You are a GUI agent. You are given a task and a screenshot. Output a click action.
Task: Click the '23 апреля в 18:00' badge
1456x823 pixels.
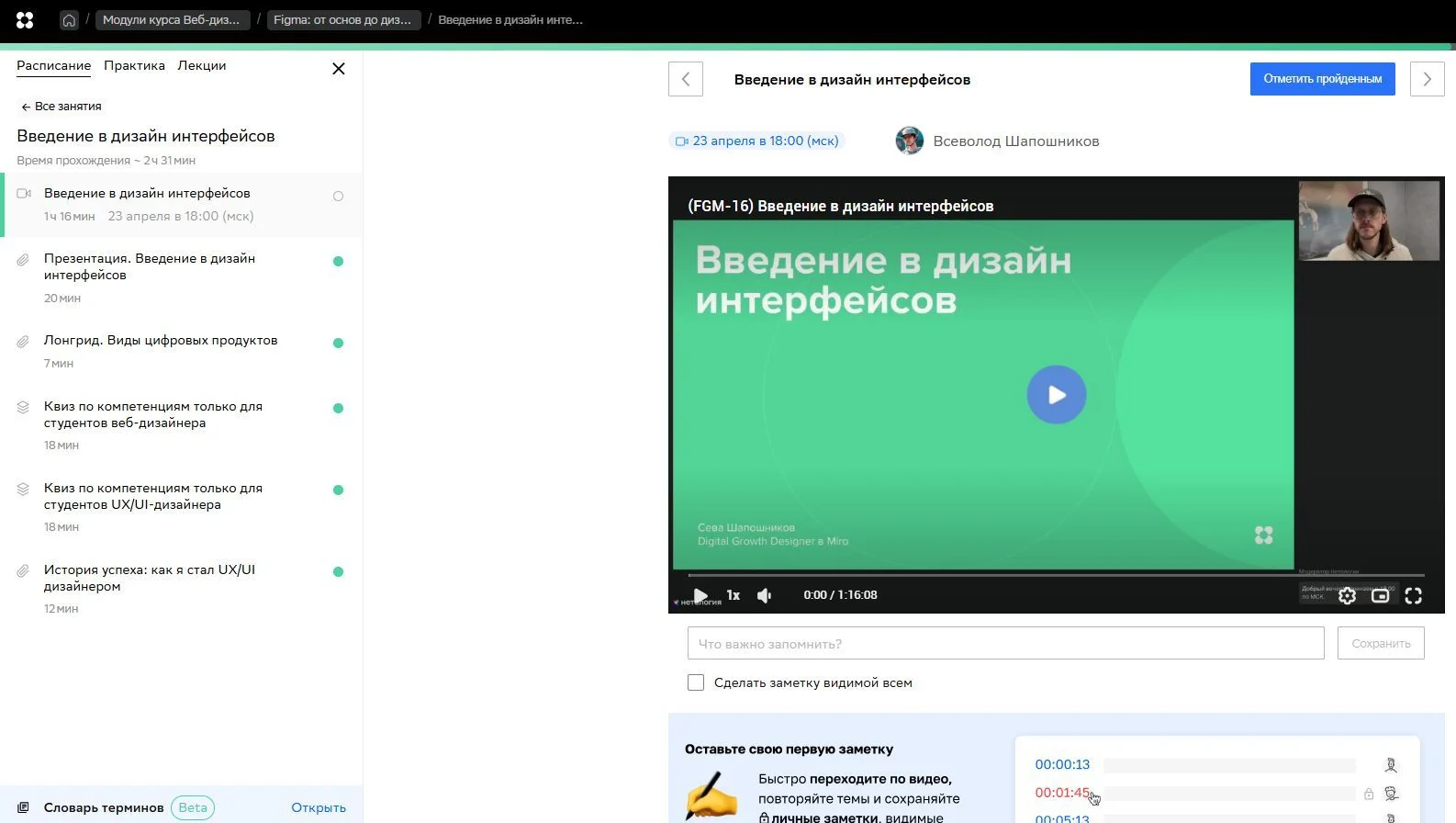756,141
